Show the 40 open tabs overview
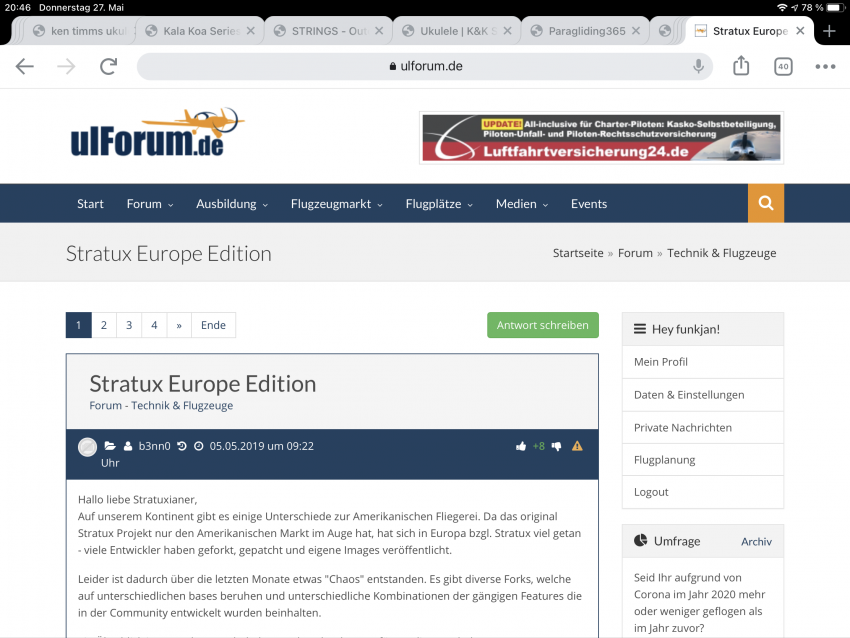The image size is (850, 638). pyautogui.click(x=783, y=67)
